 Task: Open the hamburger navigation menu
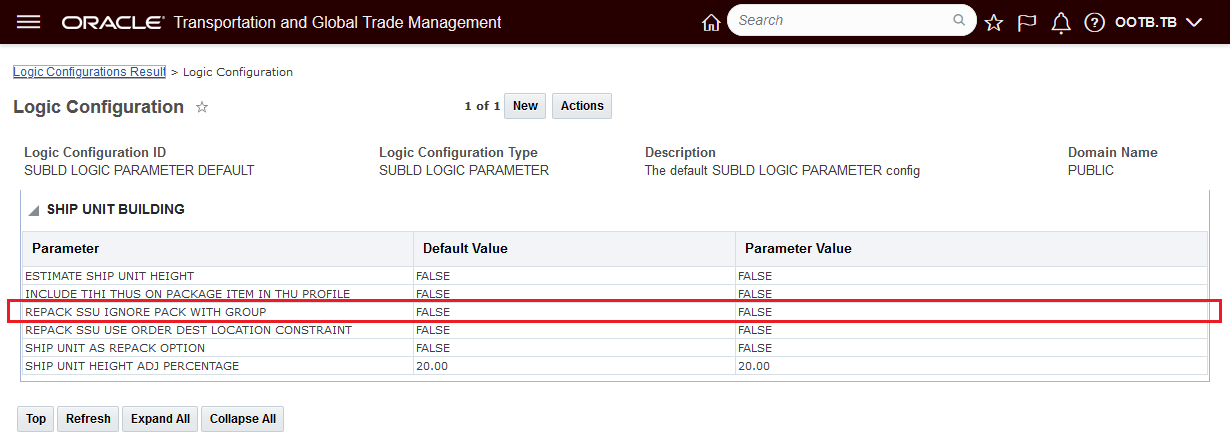click(x=29, y=22)
